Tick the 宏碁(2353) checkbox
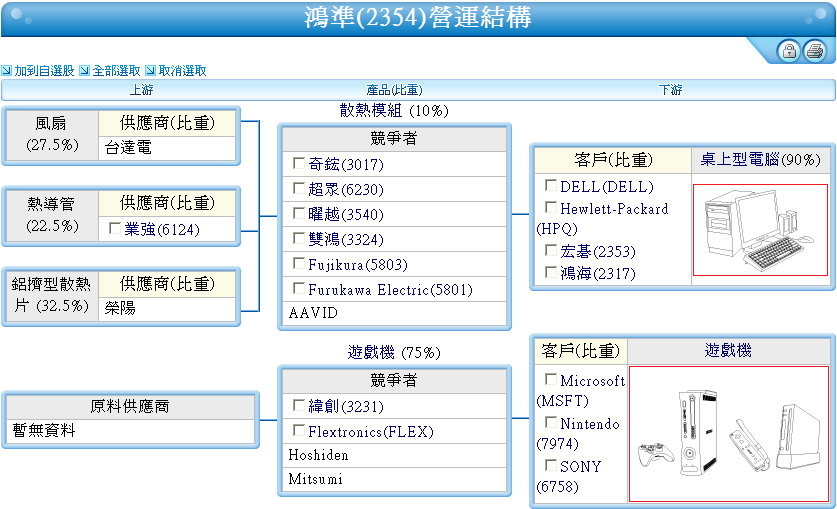The width and height of the screenshot is (837, 509). pos(551,250)
